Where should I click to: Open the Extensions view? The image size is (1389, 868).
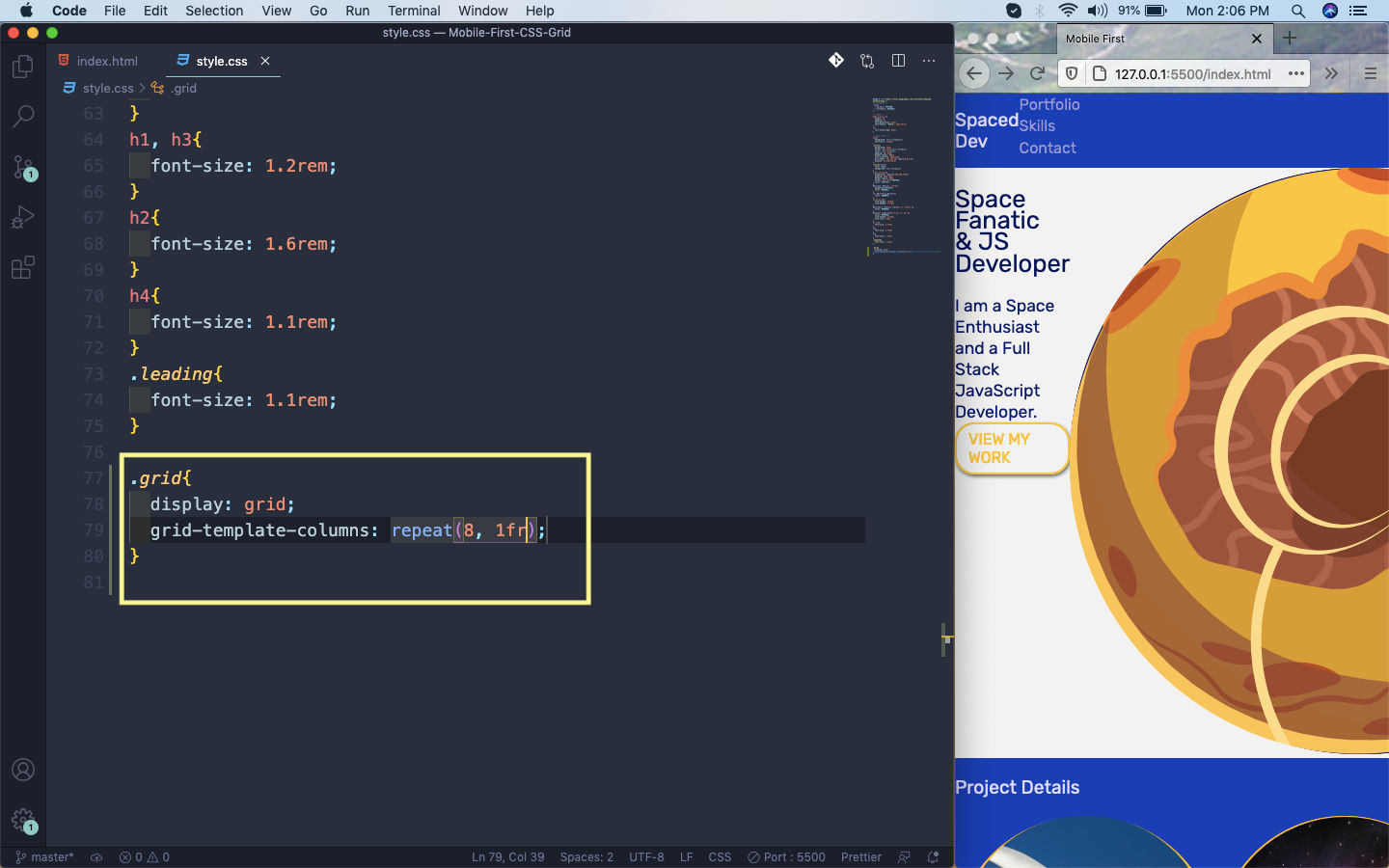pos(23,267)
